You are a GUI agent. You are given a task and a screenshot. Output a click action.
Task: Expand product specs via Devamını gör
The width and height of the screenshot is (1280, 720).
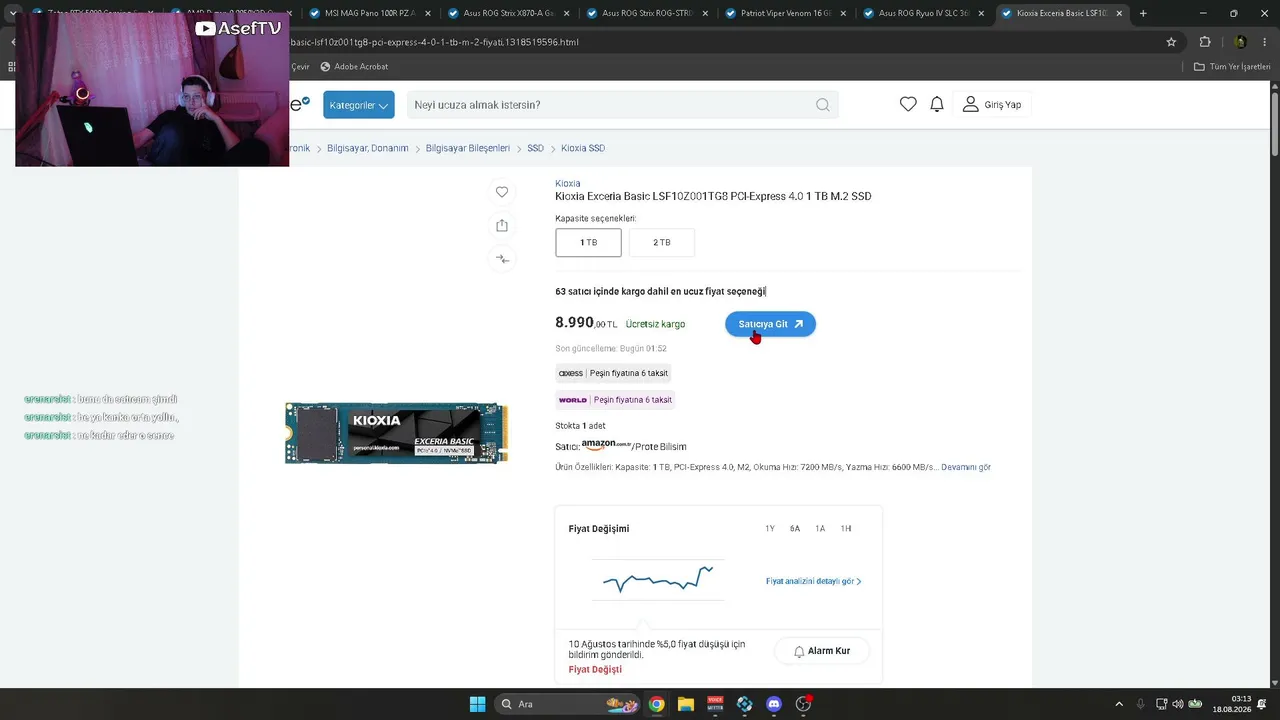(966, 467)
